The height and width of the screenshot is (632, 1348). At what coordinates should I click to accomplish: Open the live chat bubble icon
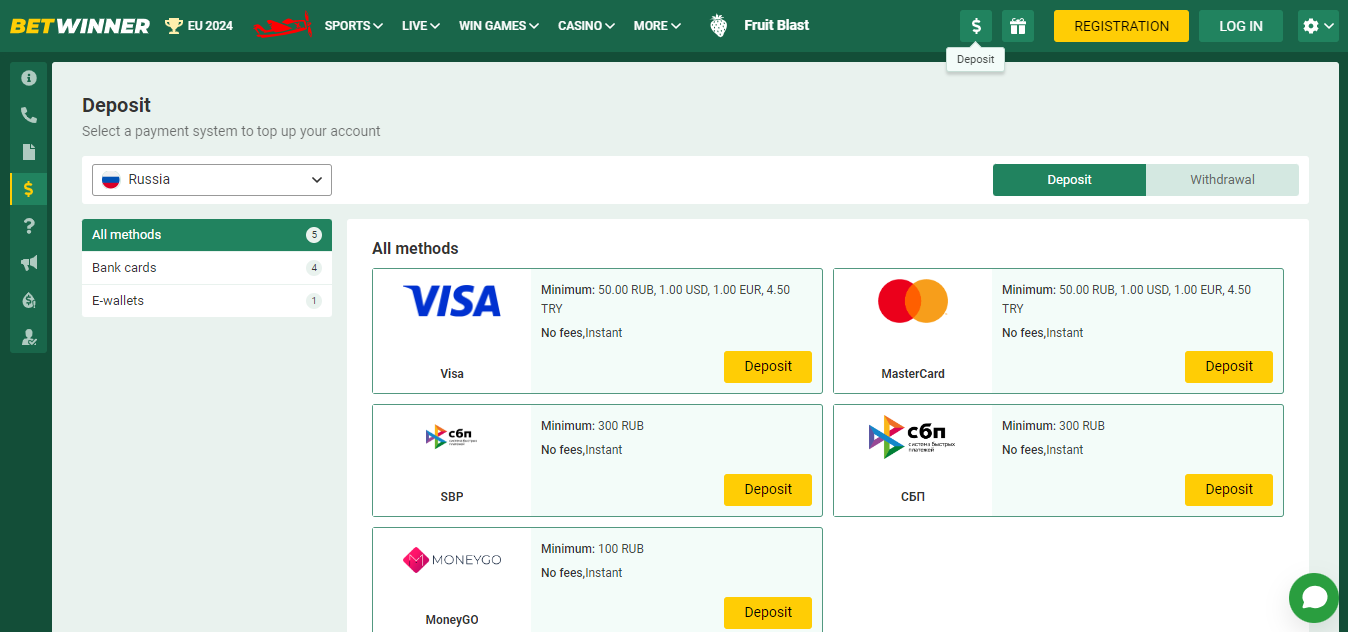(1313, 598)
